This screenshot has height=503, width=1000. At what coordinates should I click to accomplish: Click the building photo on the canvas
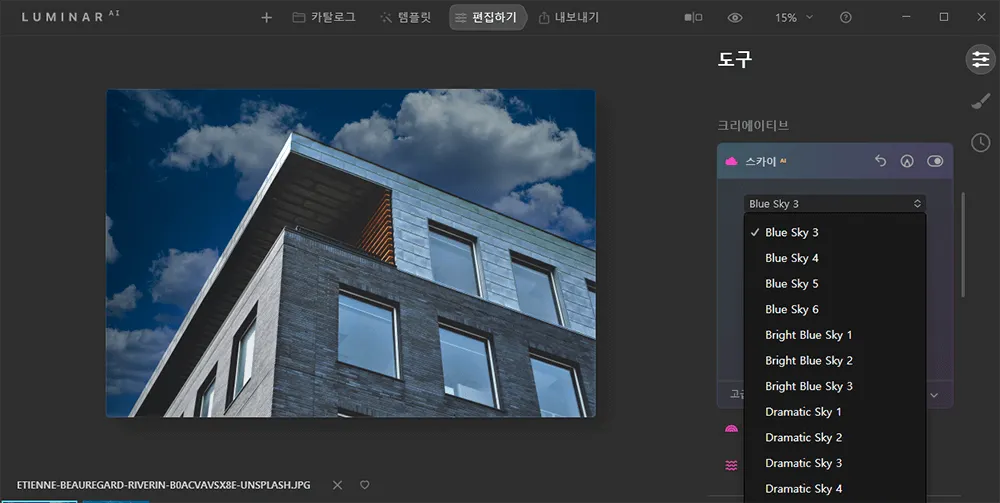[x=350, y=252]
